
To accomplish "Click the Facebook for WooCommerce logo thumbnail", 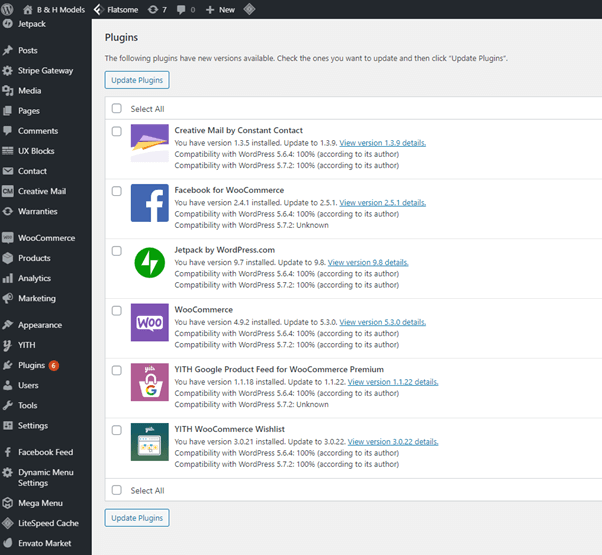I will [x=150, y=203].
